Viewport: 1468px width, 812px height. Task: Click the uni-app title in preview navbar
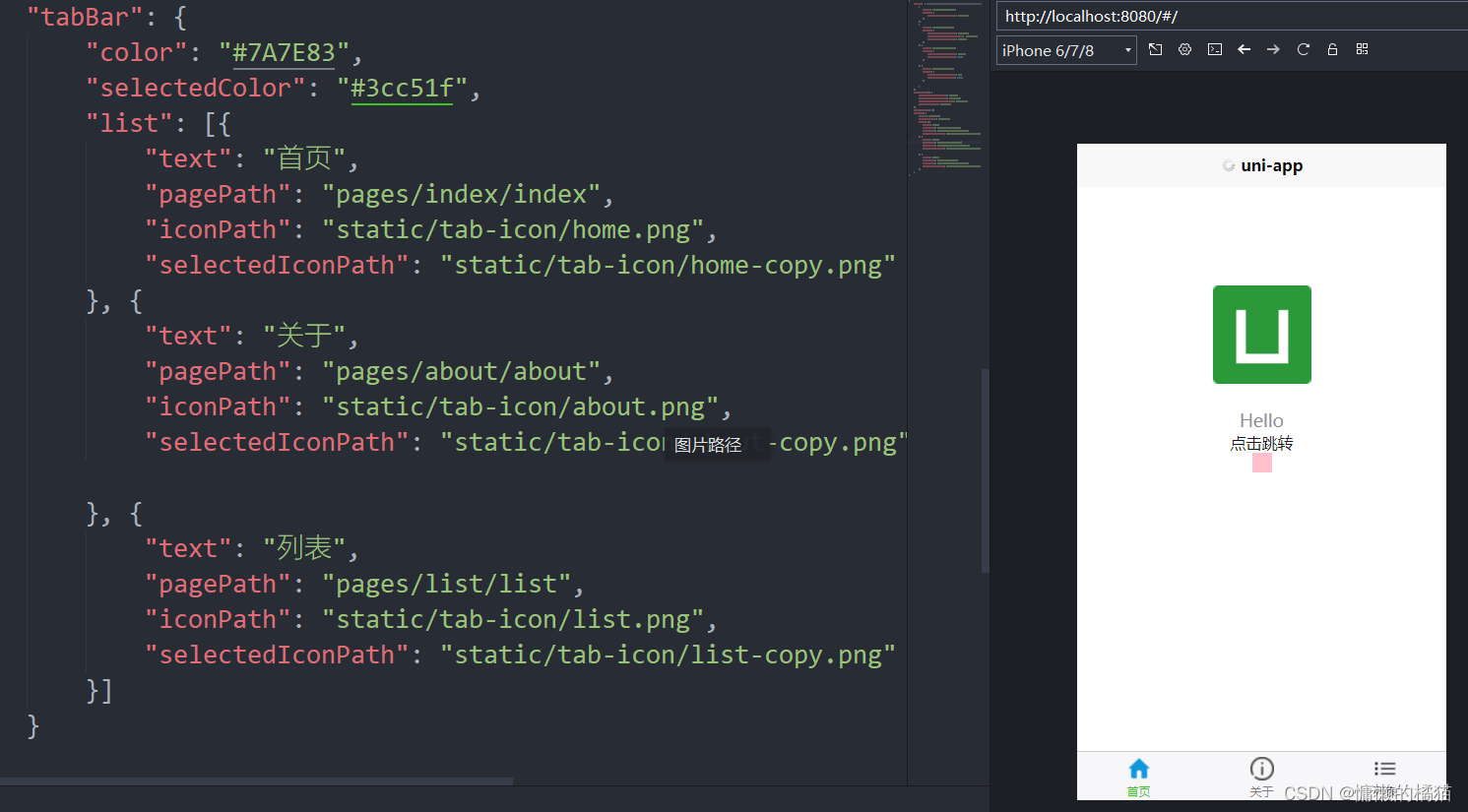click(x=1271, y=165)
